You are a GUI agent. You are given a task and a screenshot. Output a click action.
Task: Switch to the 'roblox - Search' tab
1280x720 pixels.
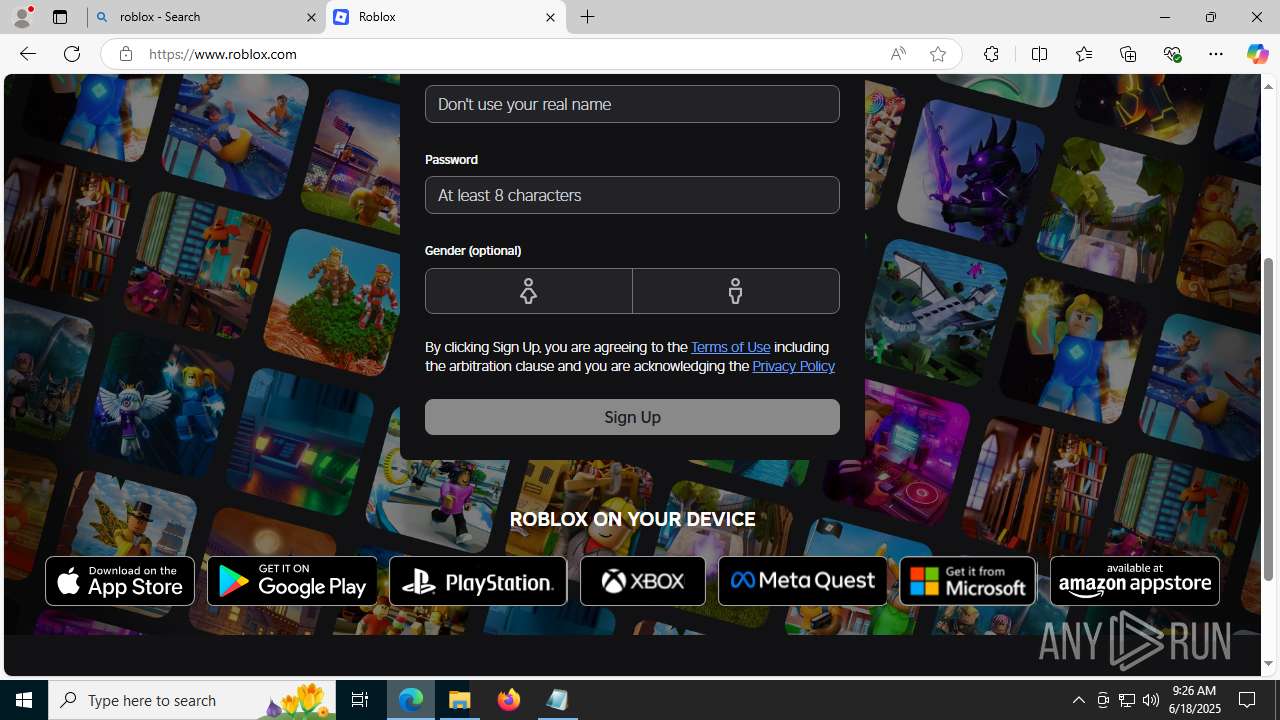(x=205, y=17)
